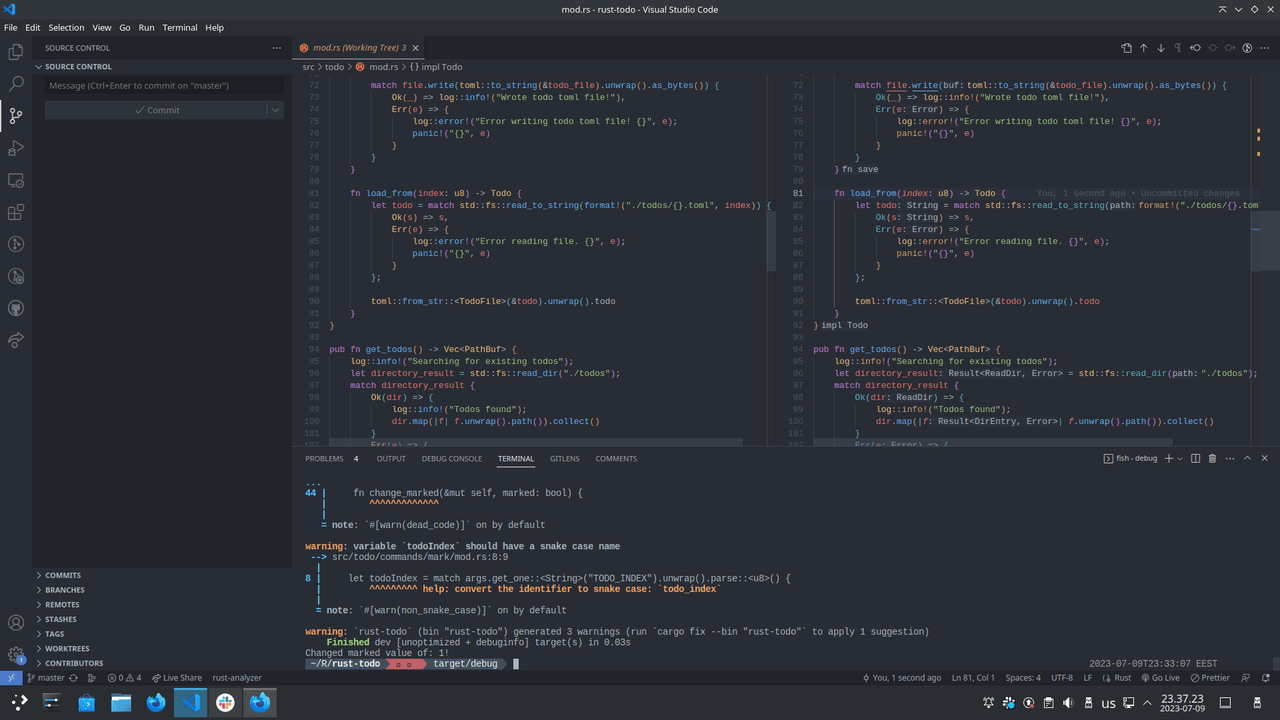Switch to the DEBUG CONSOLE tab
1280x720 pixels.
pos(451,459)
